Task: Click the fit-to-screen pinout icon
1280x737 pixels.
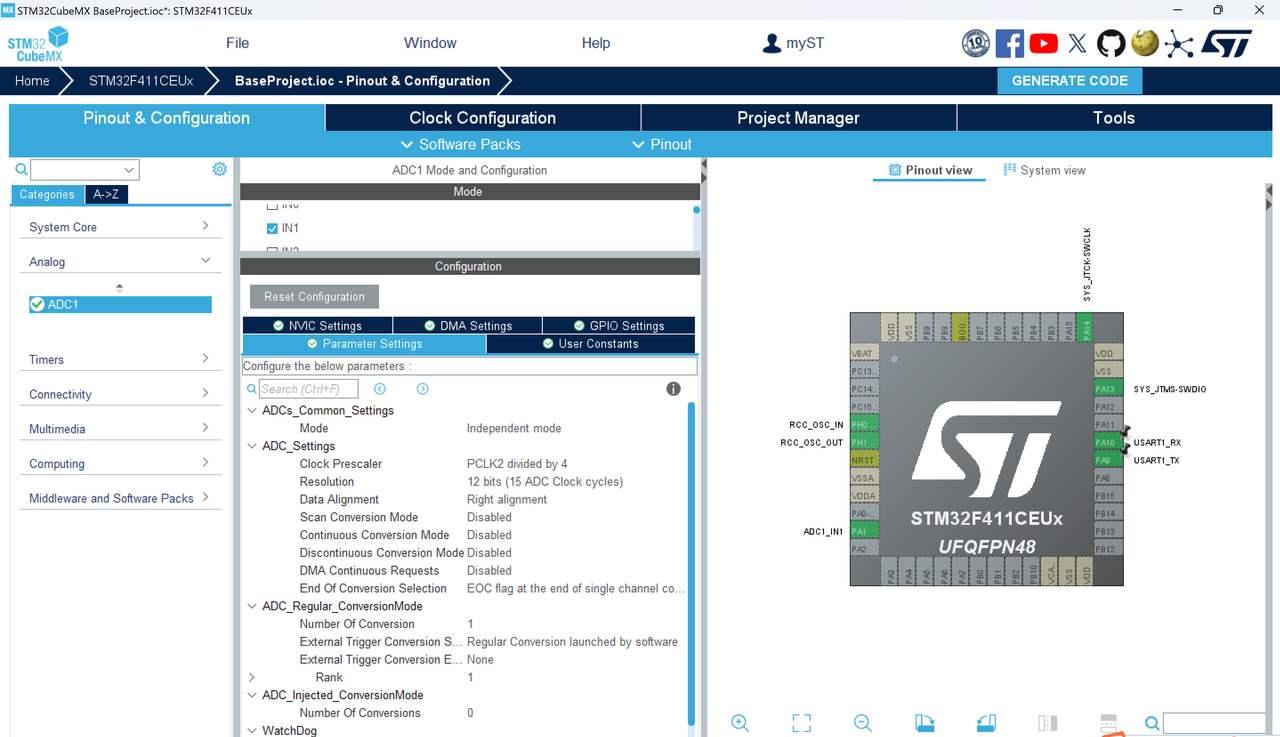Action: click(x=801, y=723)
